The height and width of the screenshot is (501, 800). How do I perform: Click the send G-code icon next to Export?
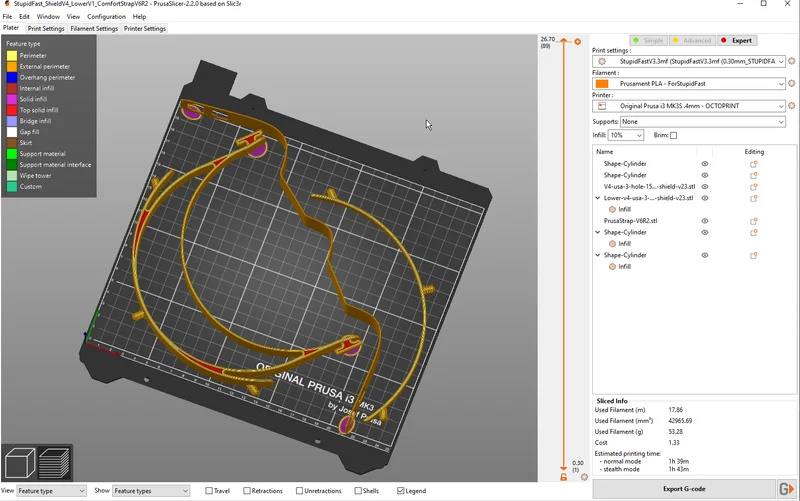pyautogui.click(x=786, y=489)
